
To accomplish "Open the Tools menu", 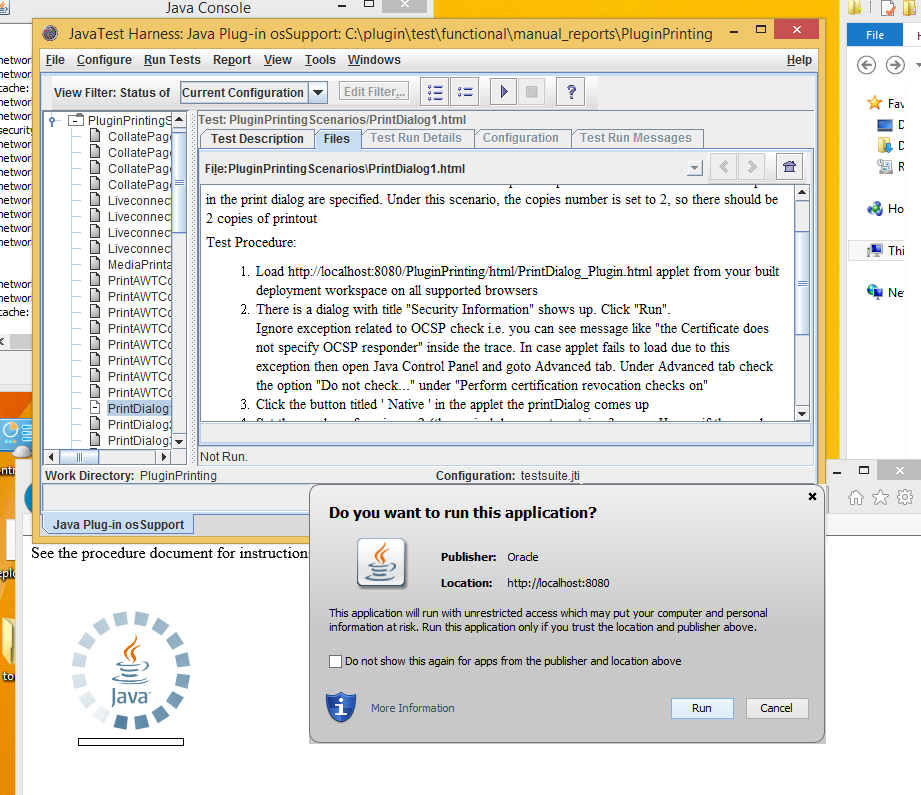I will (x=320, y=60).
